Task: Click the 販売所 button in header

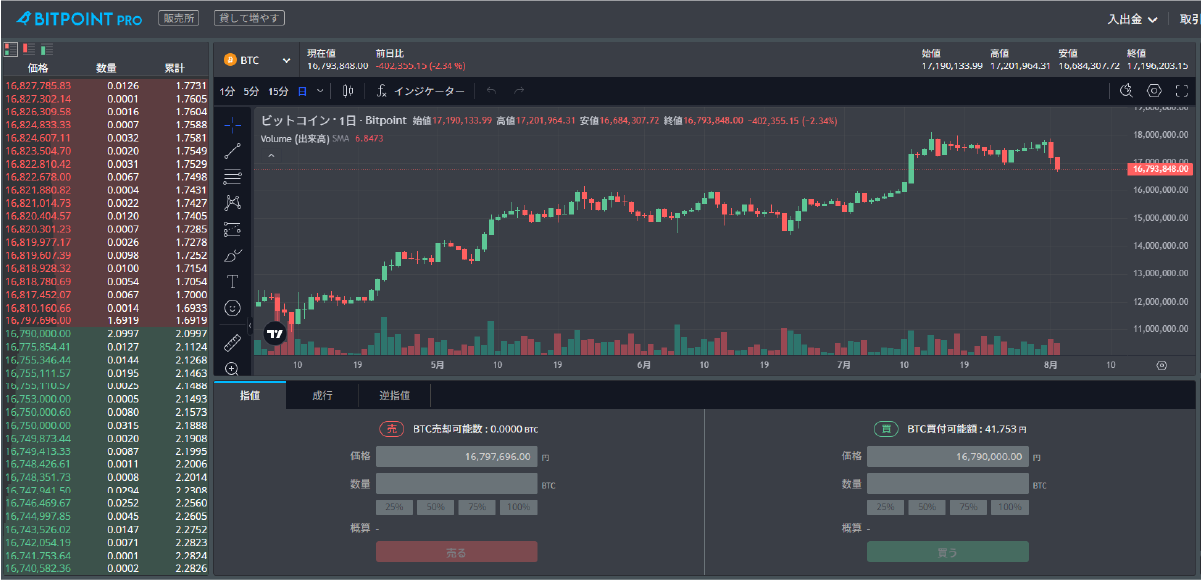Action: click(180, 19)
